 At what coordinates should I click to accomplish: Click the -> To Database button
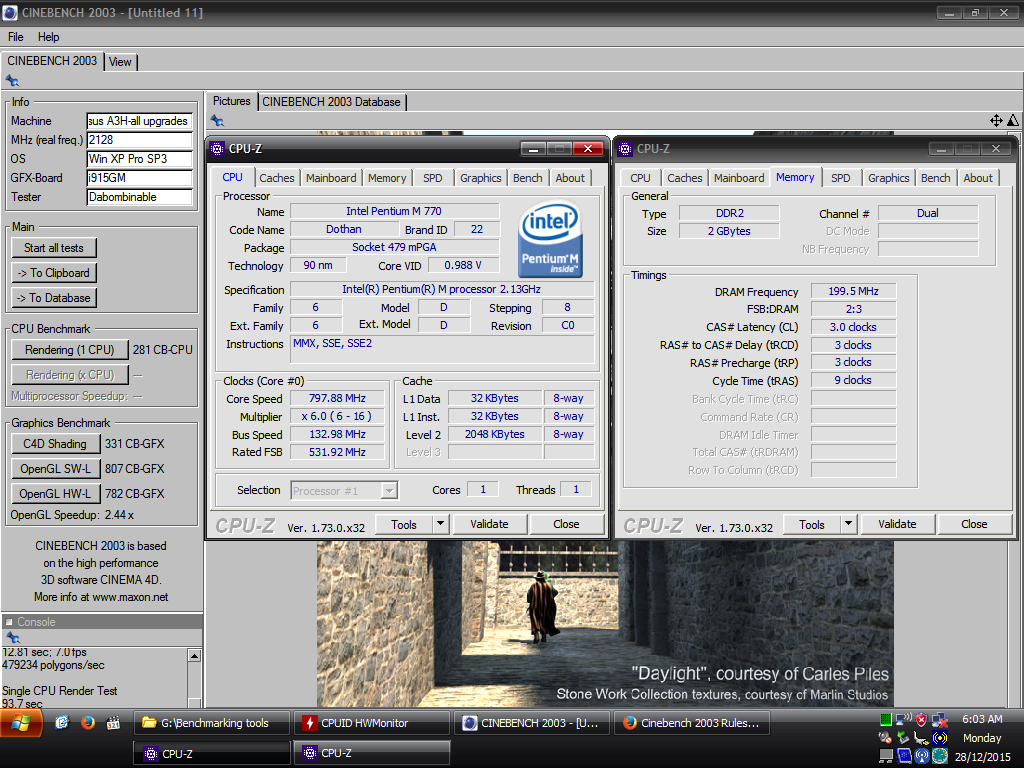point(54,298)
